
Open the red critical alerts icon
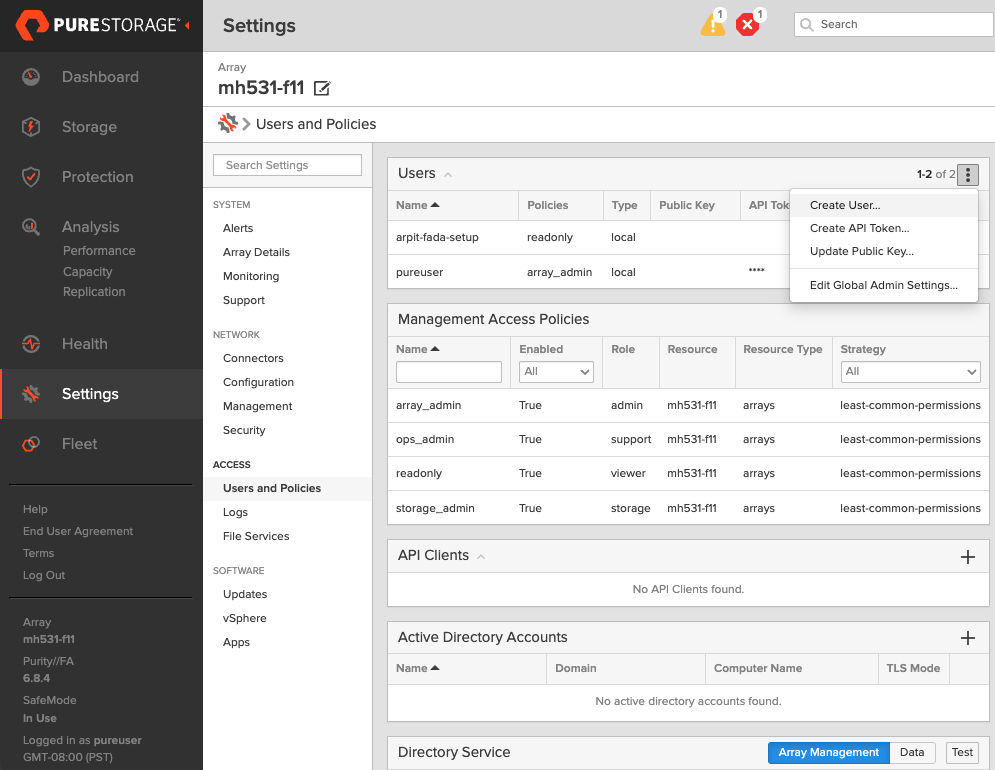pyautogui.click(x=748, y=24)
